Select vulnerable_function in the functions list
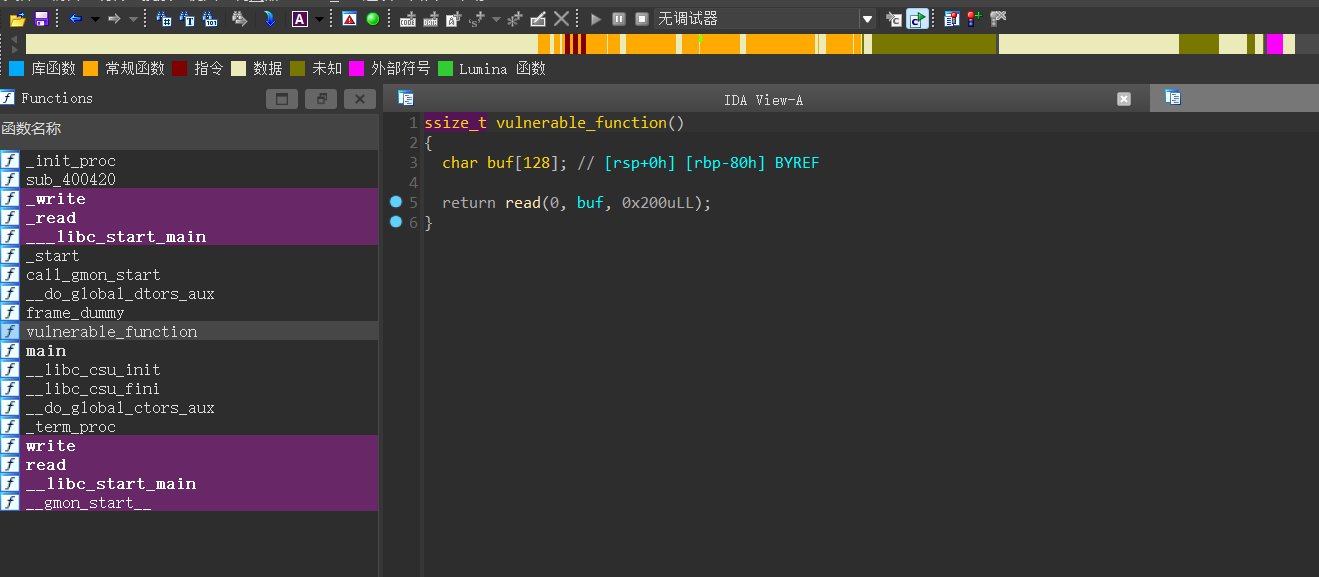1319x577 pixels. click(189, 332)
